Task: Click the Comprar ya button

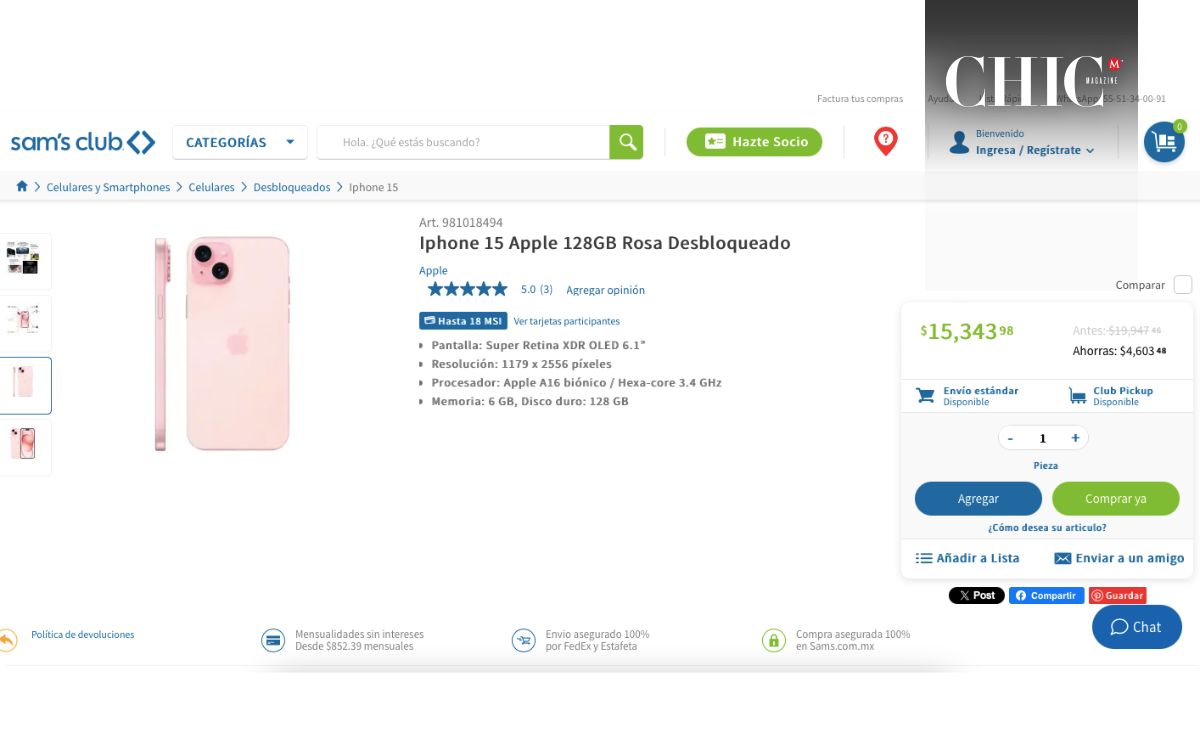Action: coord(1116,499)
